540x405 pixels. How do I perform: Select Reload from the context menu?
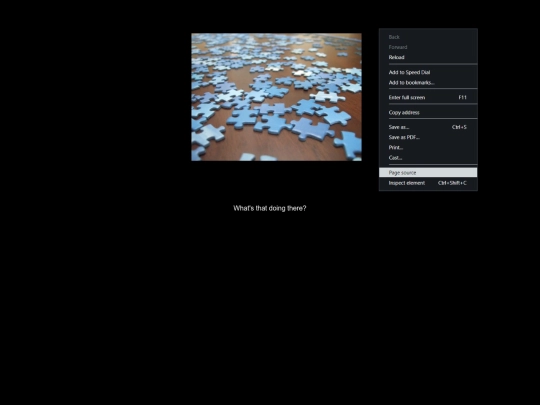(x=428, y=57)
